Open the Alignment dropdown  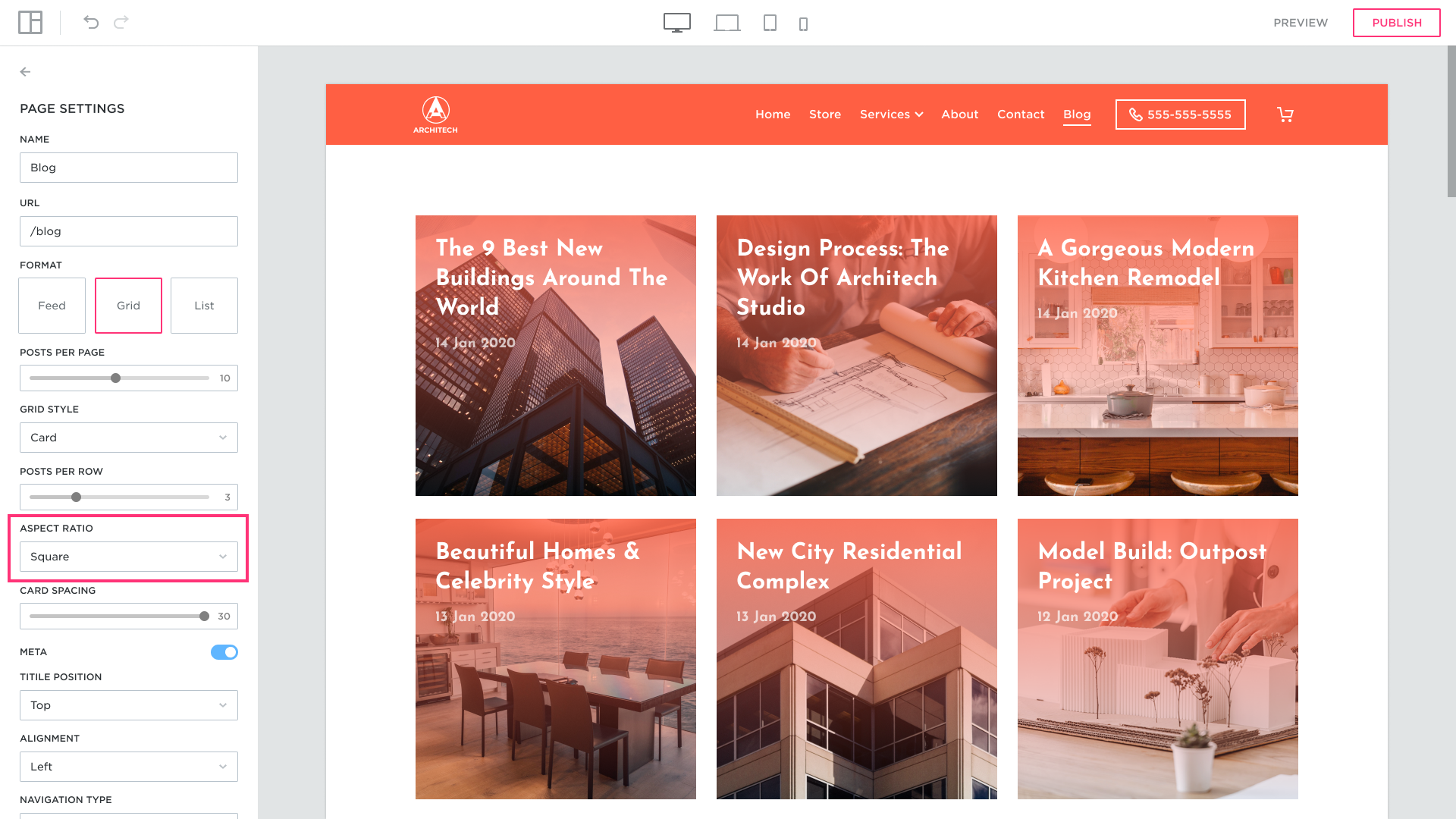pyautogui.click(x=128, y=767)
